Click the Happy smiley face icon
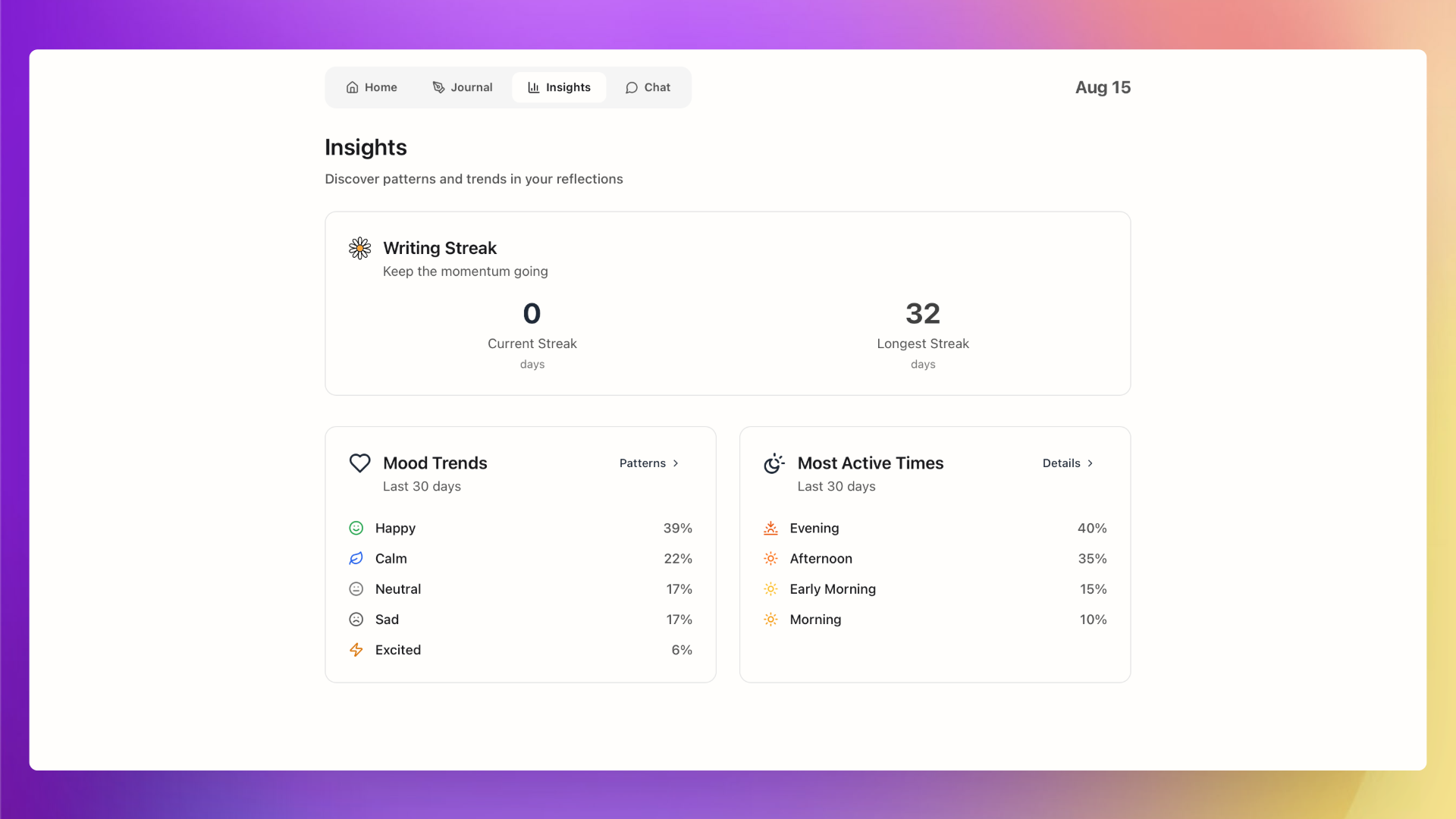This screenshot has width=1456, height=819. click(x=356, y=528)
